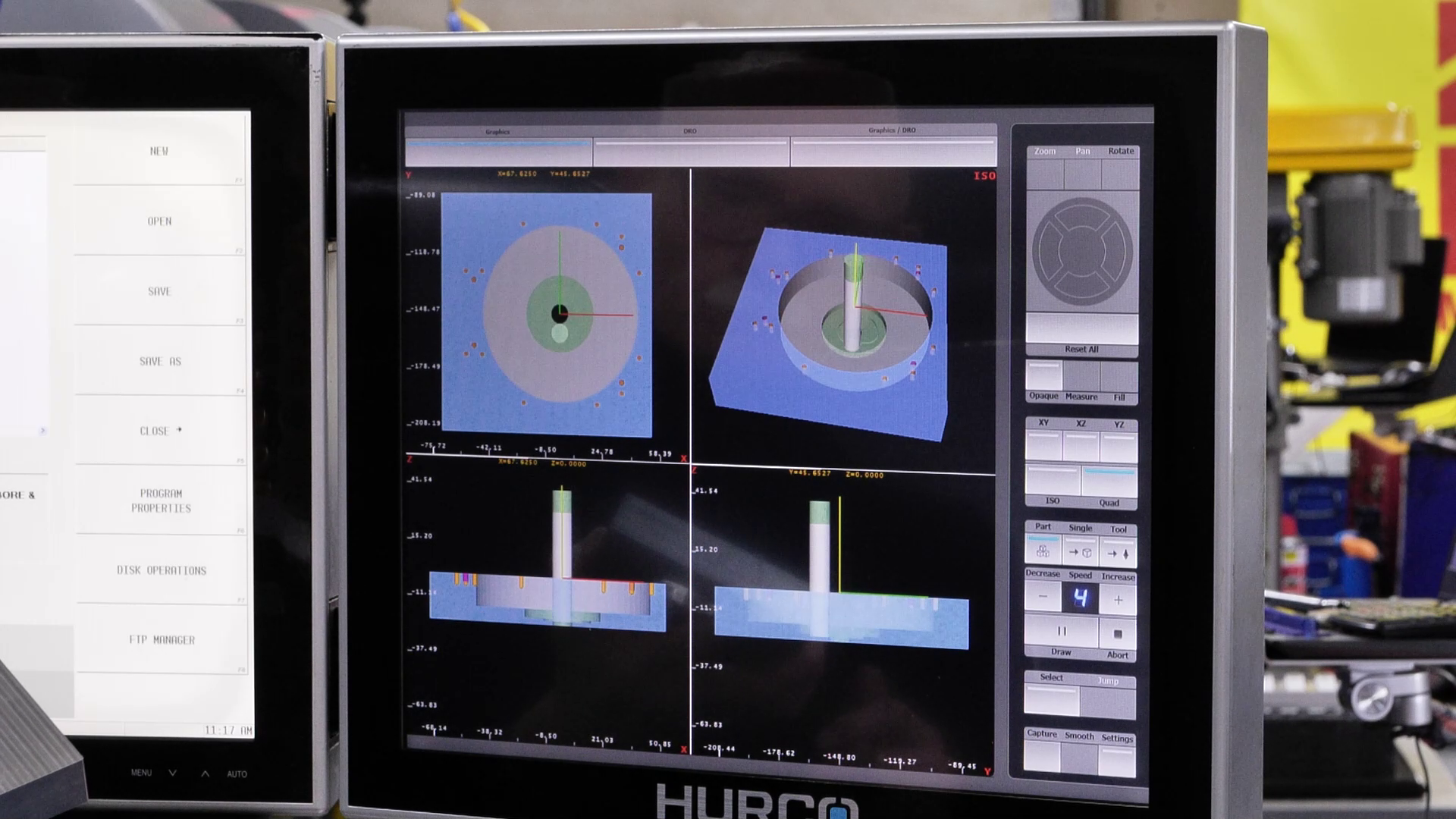This screenshot has height=819, width=1456.
Task: Enable the Measure mode button
Action: coord(1081,376)
